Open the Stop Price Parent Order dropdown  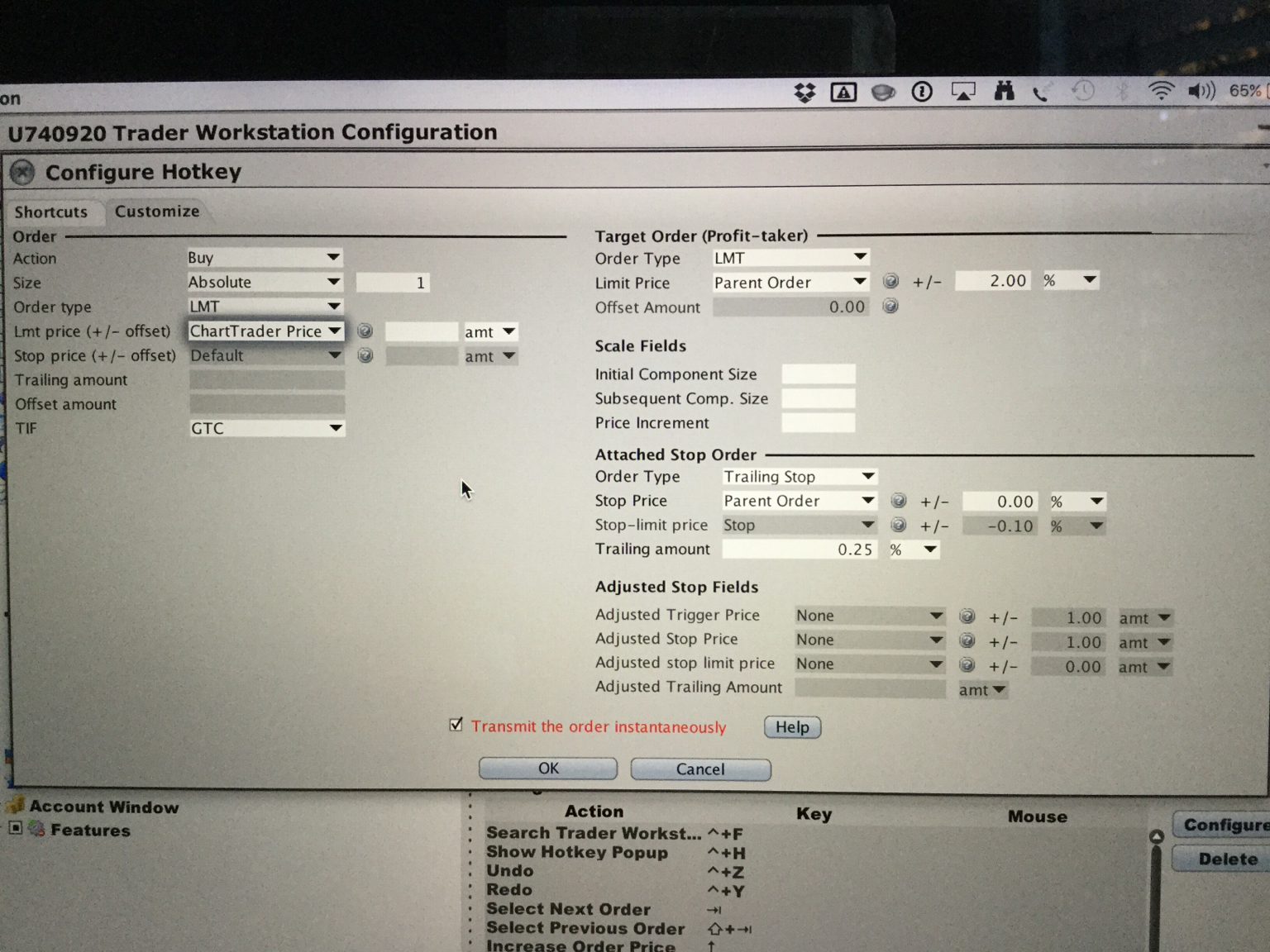(x=800, y=501)
